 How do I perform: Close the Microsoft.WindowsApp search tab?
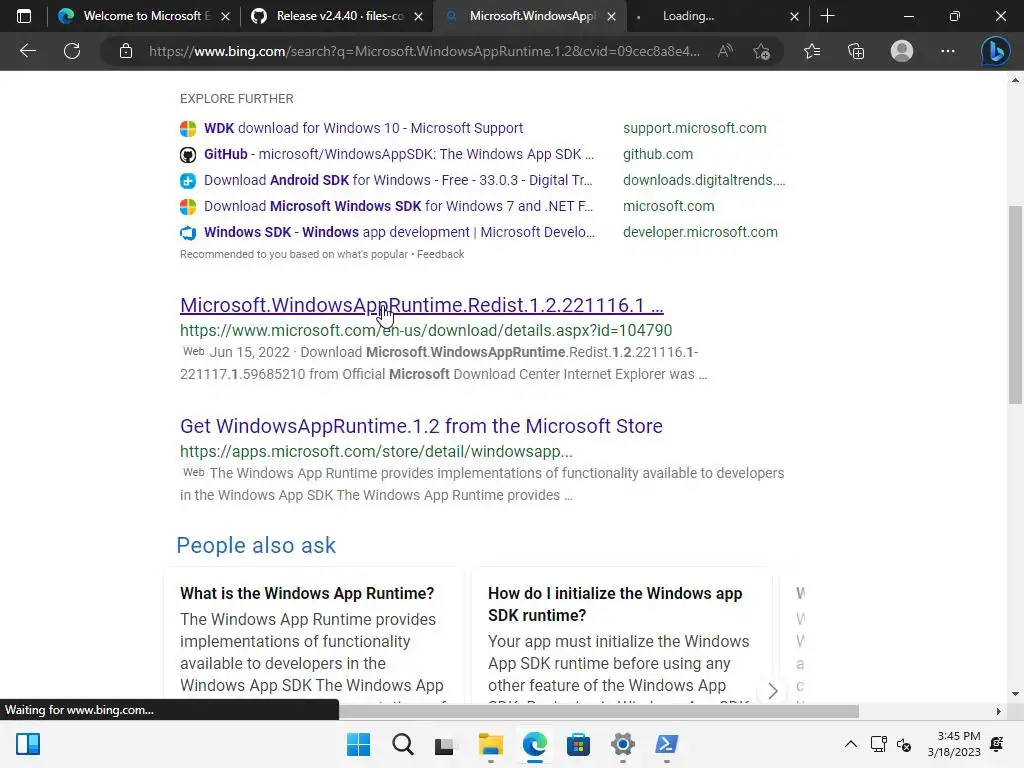pos(611,16)
